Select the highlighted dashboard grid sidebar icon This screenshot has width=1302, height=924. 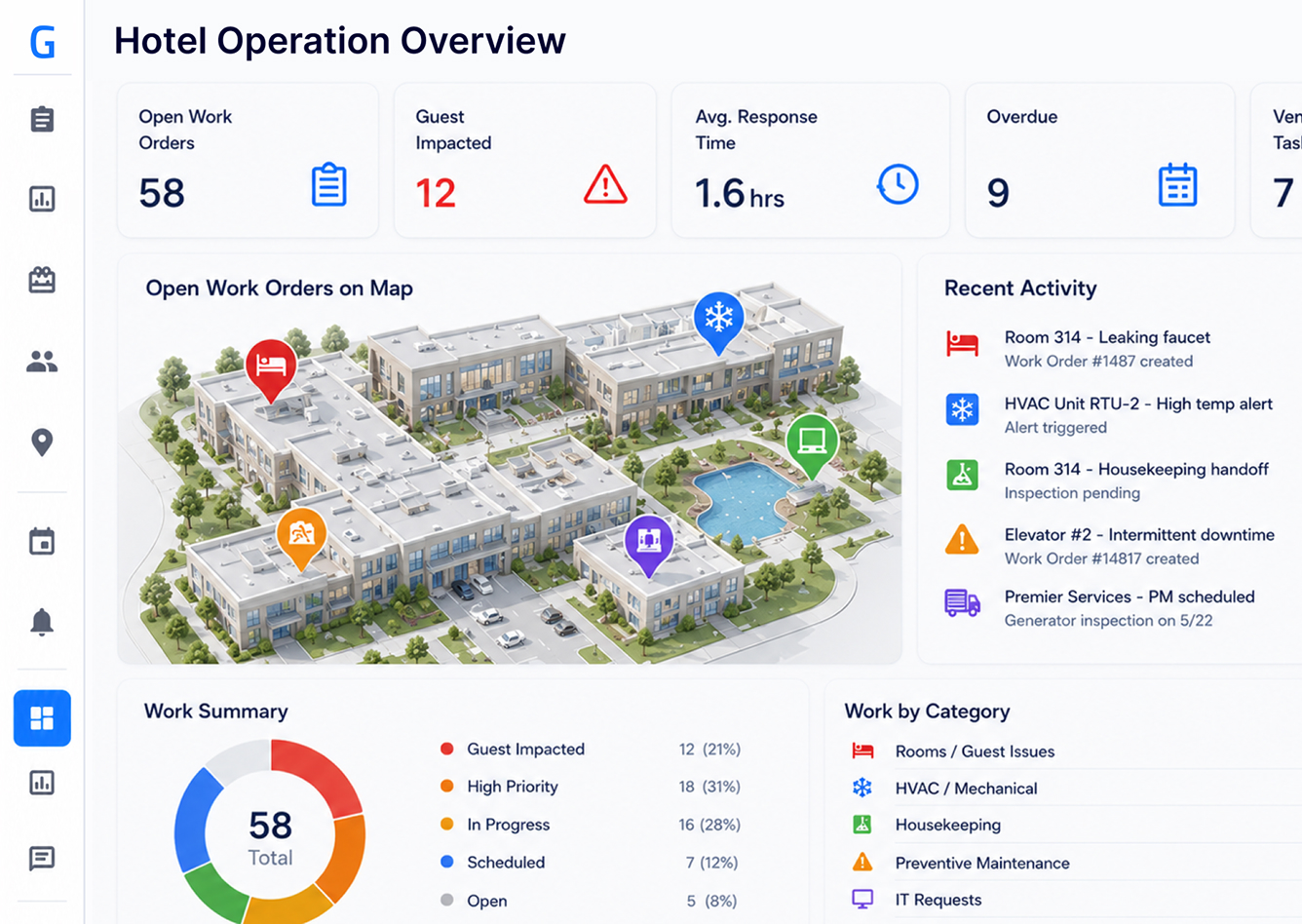pyautogui.click(x=42, y=718)
